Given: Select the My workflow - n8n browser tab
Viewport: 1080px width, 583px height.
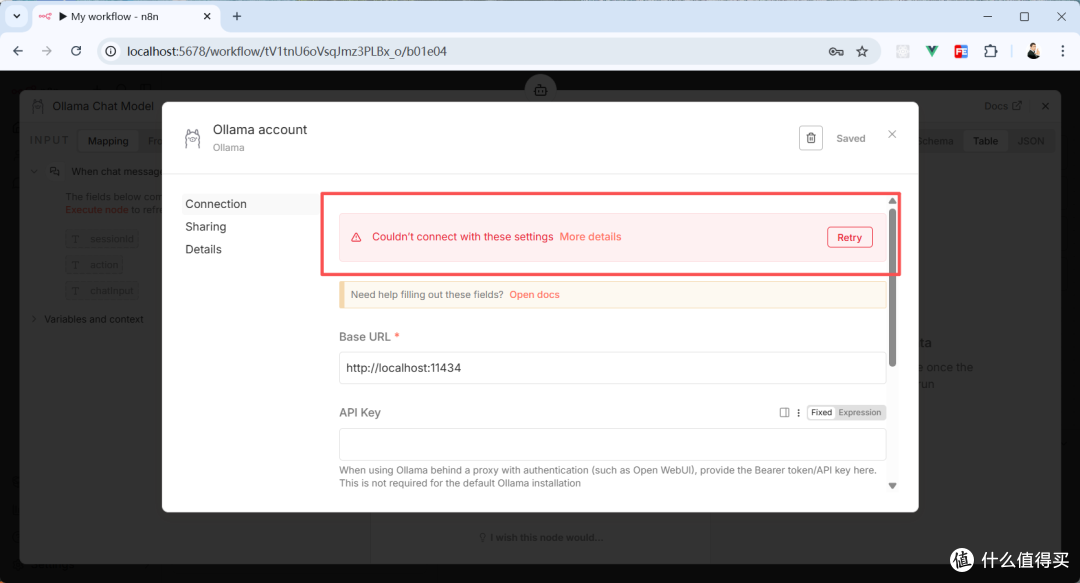Looking at the screenshot, I should (x=126, y=16).
